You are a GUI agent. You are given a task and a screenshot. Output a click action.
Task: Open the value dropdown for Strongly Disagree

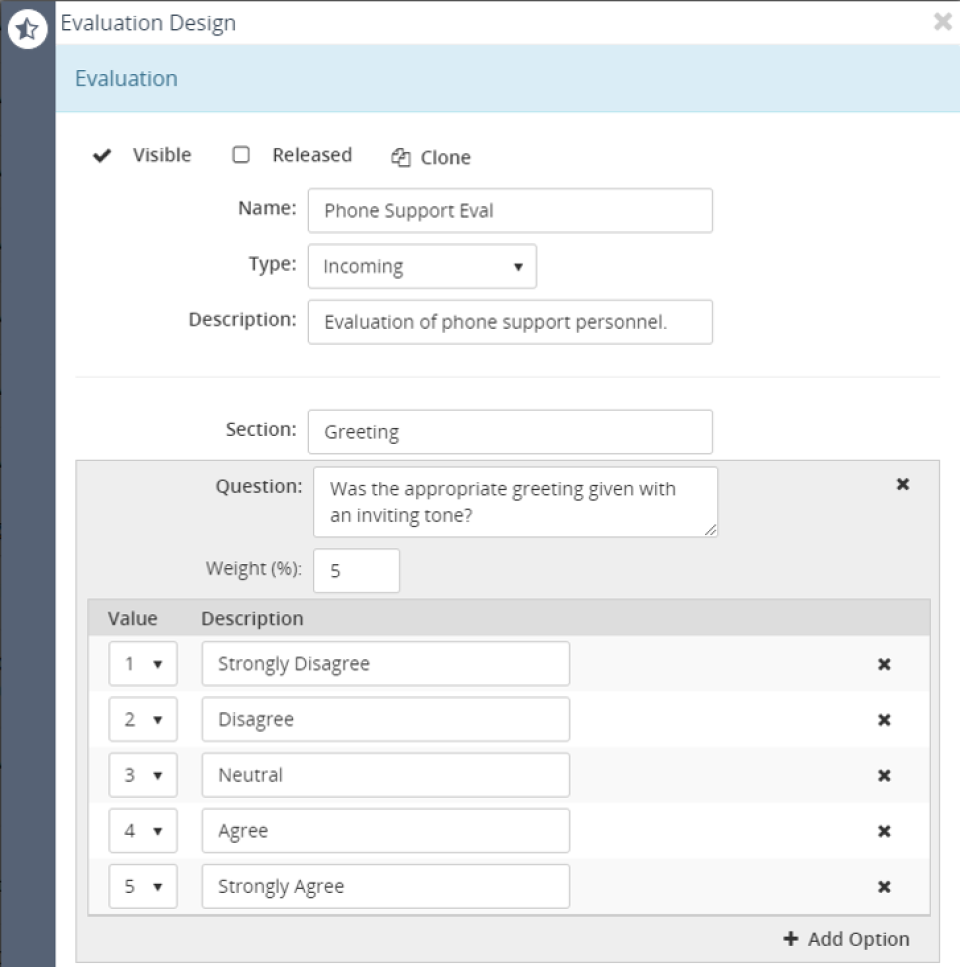point(143,663)
